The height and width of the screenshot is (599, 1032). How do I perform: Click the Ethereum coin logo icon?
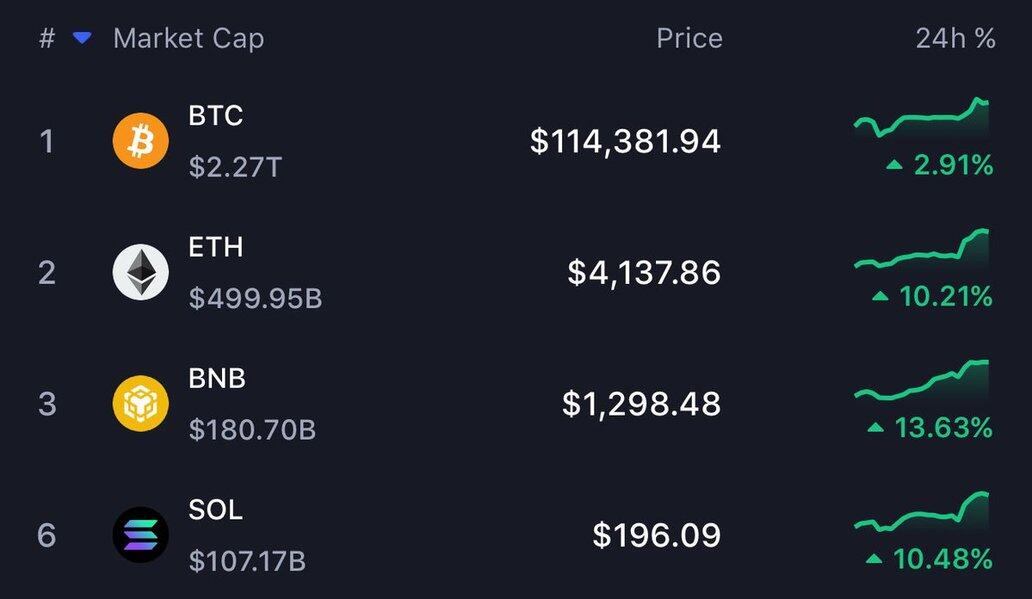click(140, 272)
